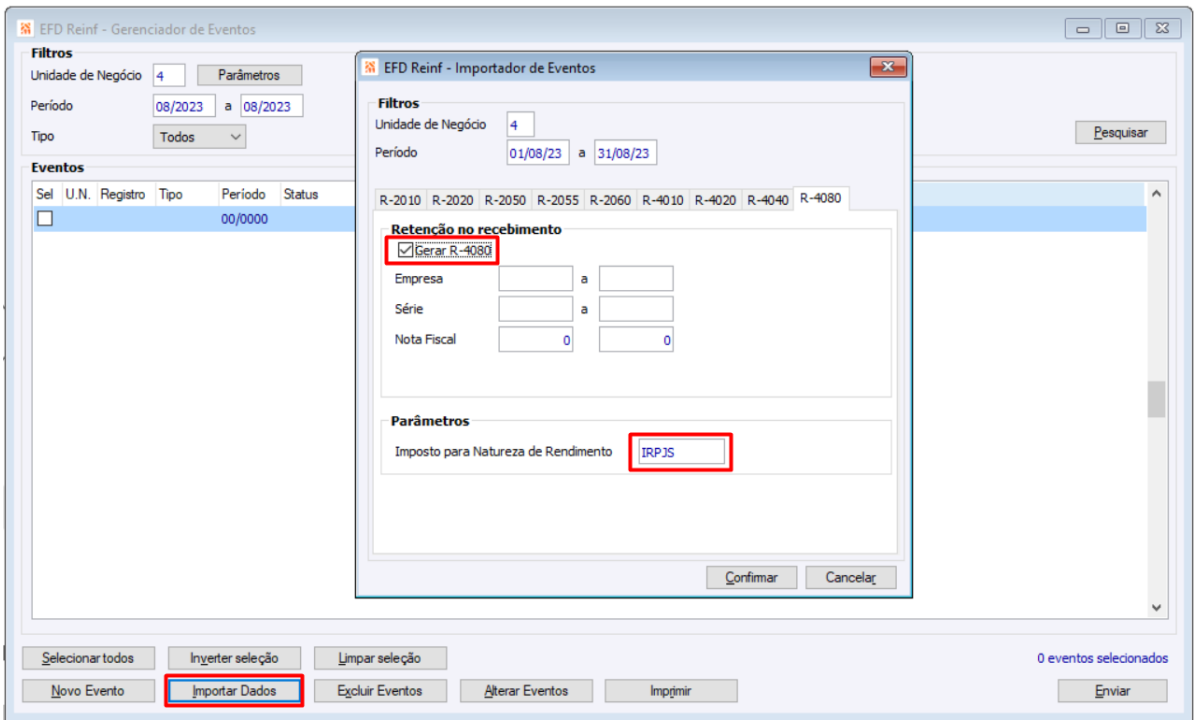
Task: Switch to the R-2010 tab
Action: (x=400, y=200)
